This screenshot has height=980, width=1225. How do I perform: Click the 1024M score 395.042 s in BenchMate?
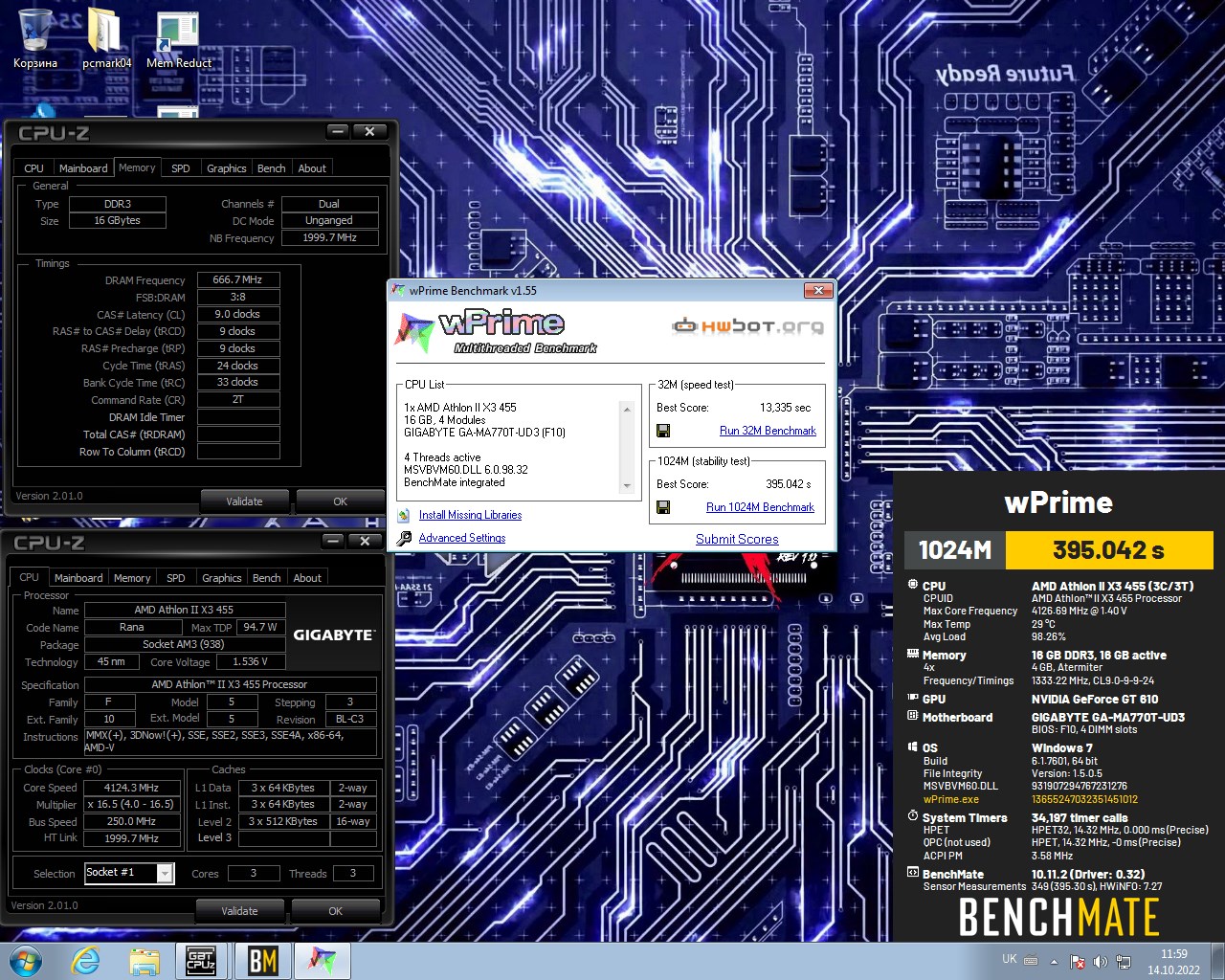(x=1108, y=550)
